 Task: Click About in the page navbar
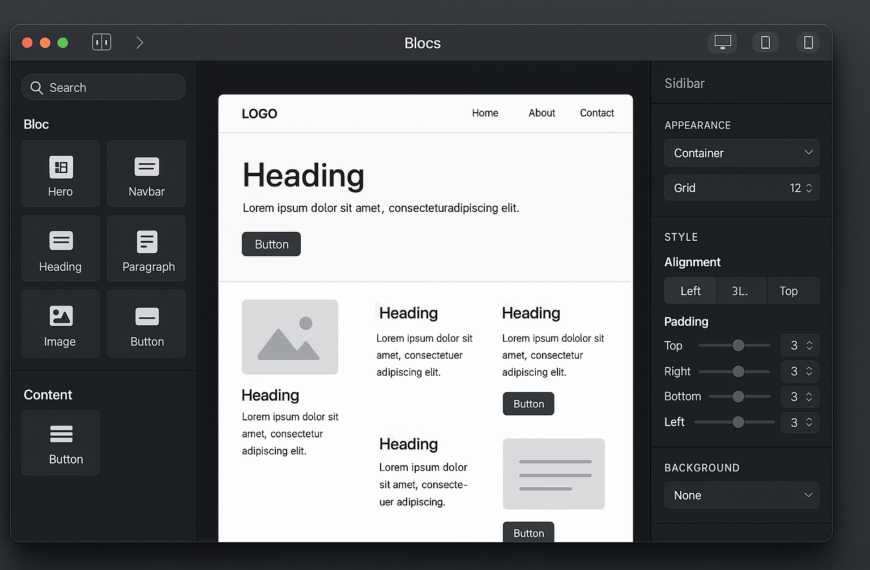tap(541, 113)
